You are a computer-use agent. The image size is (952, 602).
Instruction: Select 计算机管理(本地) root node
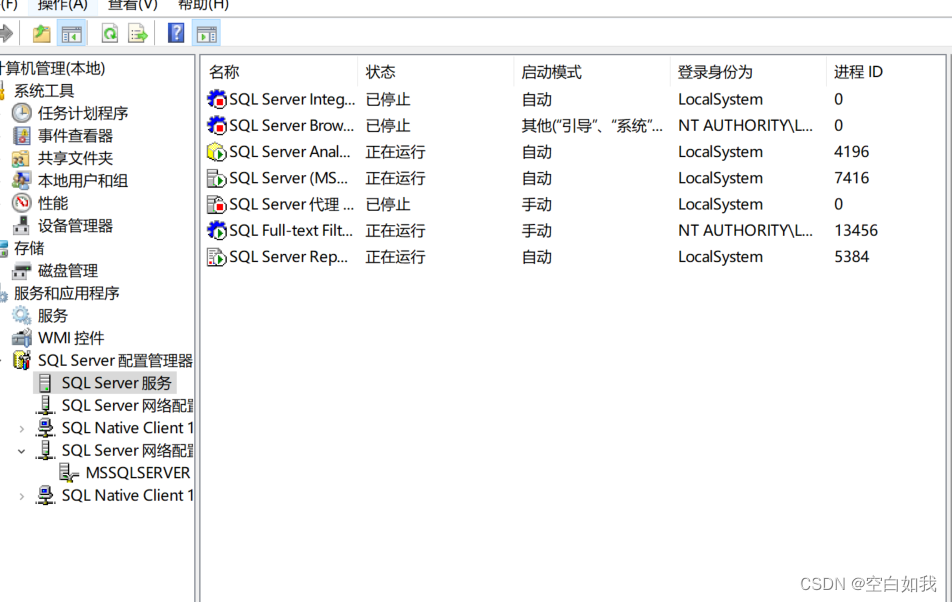[53, 69]
